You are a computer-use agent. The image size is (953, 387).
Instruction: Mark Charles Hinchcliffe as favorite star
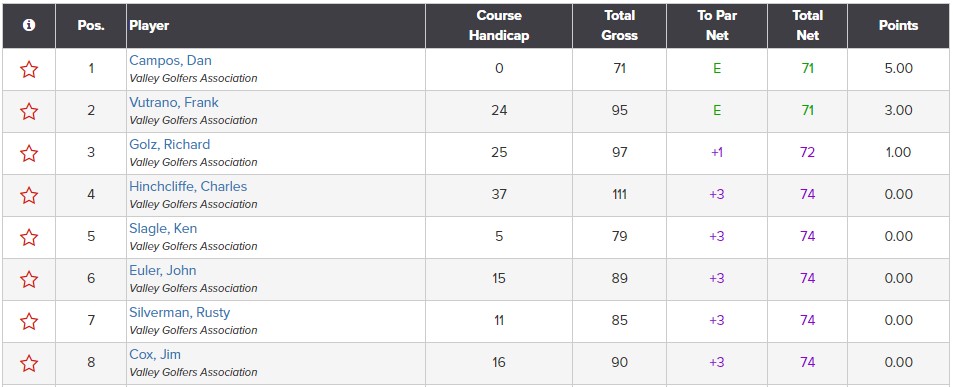[29, 196]
